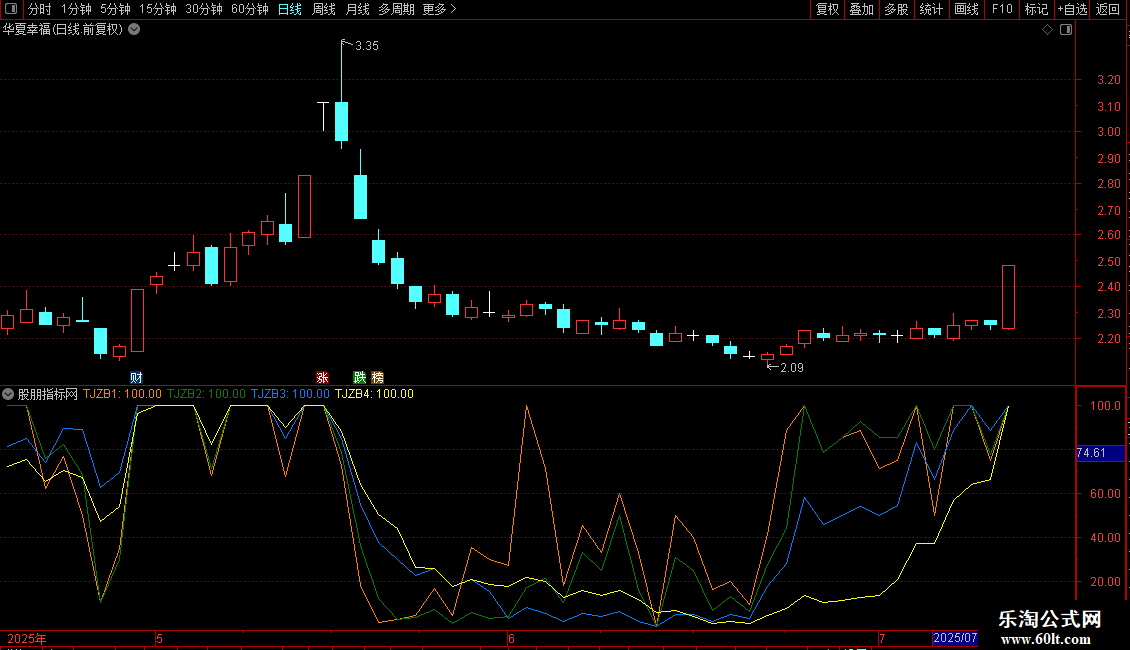The height and width of the screenshot is (650, 1130).
Task: Select the 1分钟 period
Action: point(76,9)
